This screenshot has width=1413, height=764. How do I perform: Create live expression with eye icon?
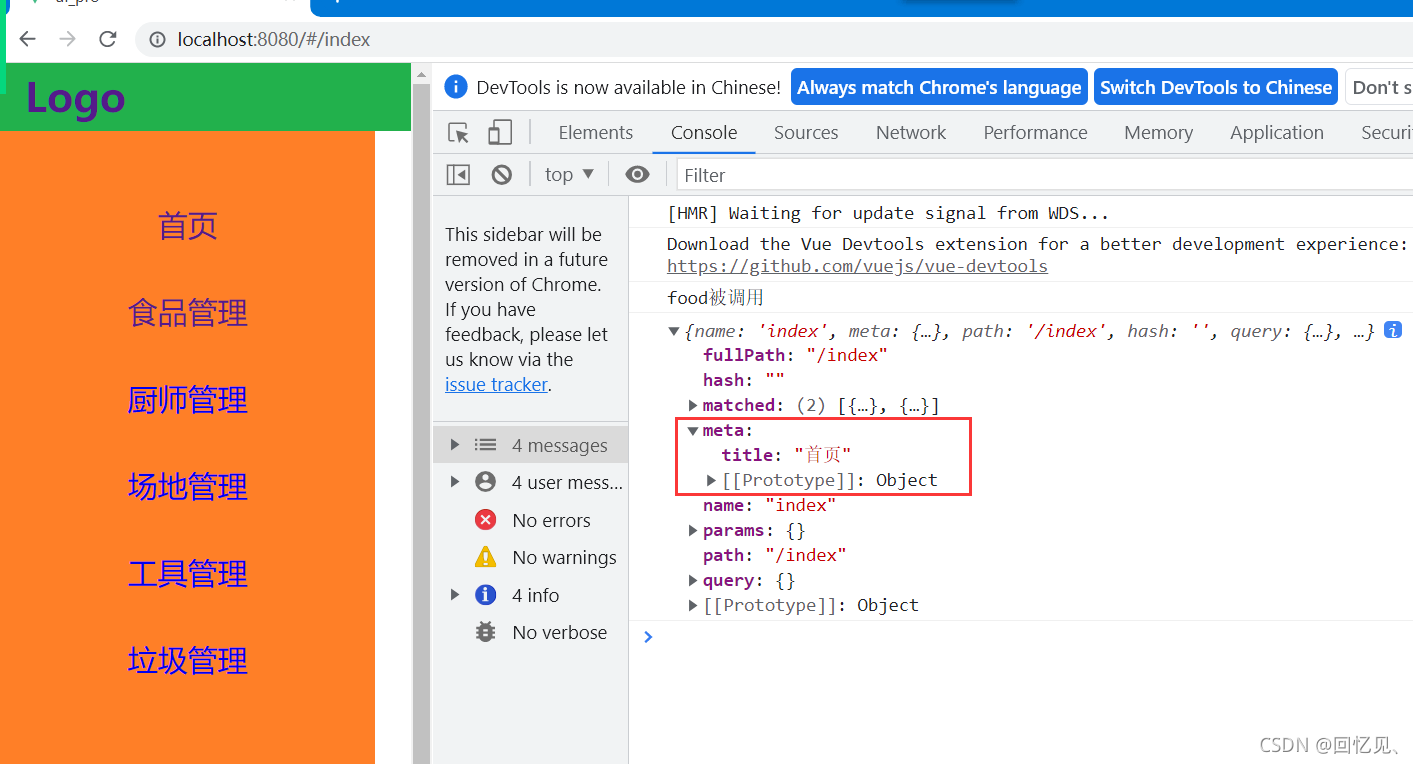pos(637,175)
